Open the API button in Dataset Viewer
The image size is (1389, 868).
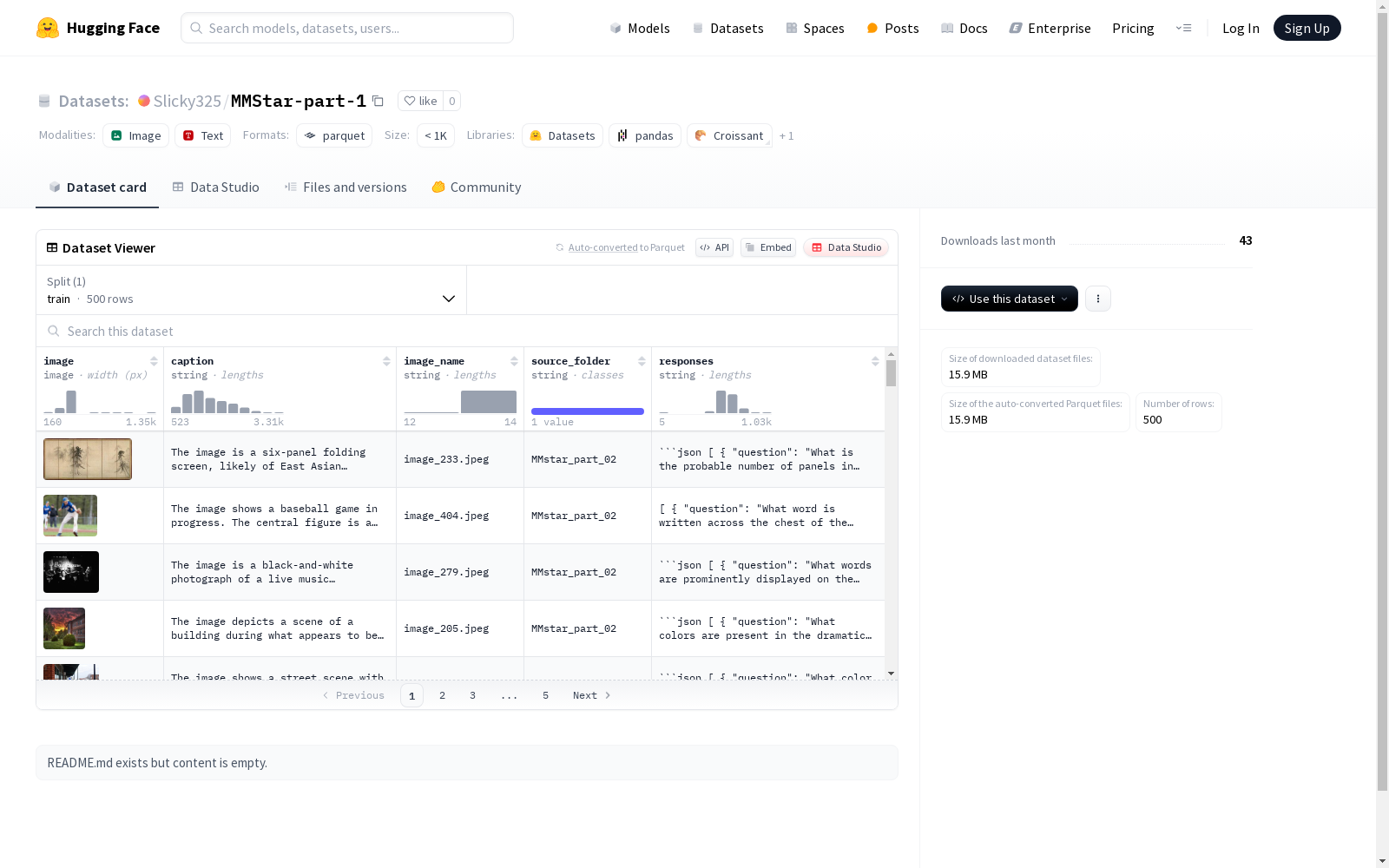(x=714, y=247)
